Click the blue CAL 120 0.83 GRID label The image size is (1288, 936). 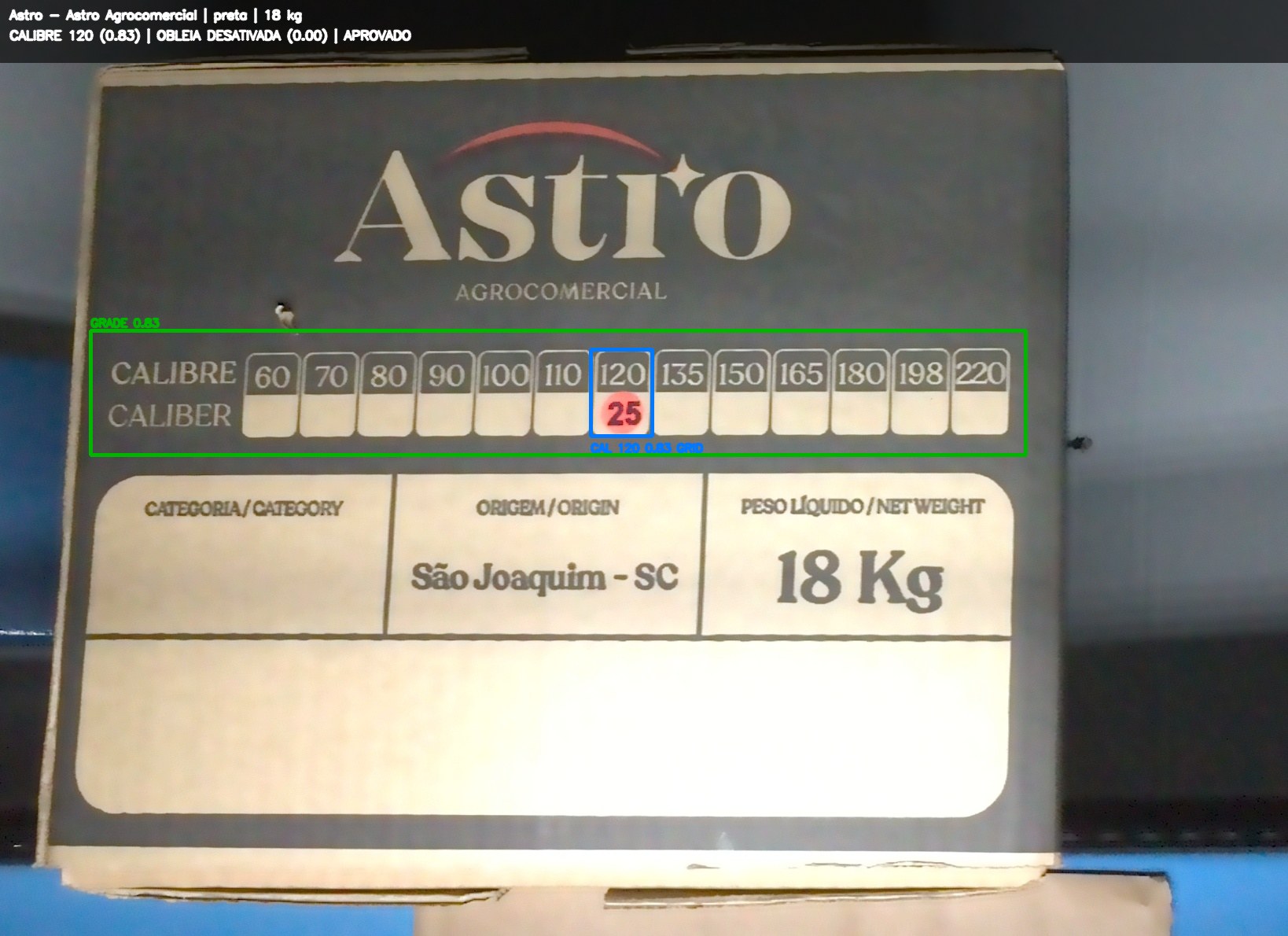[x=646, y=448]
